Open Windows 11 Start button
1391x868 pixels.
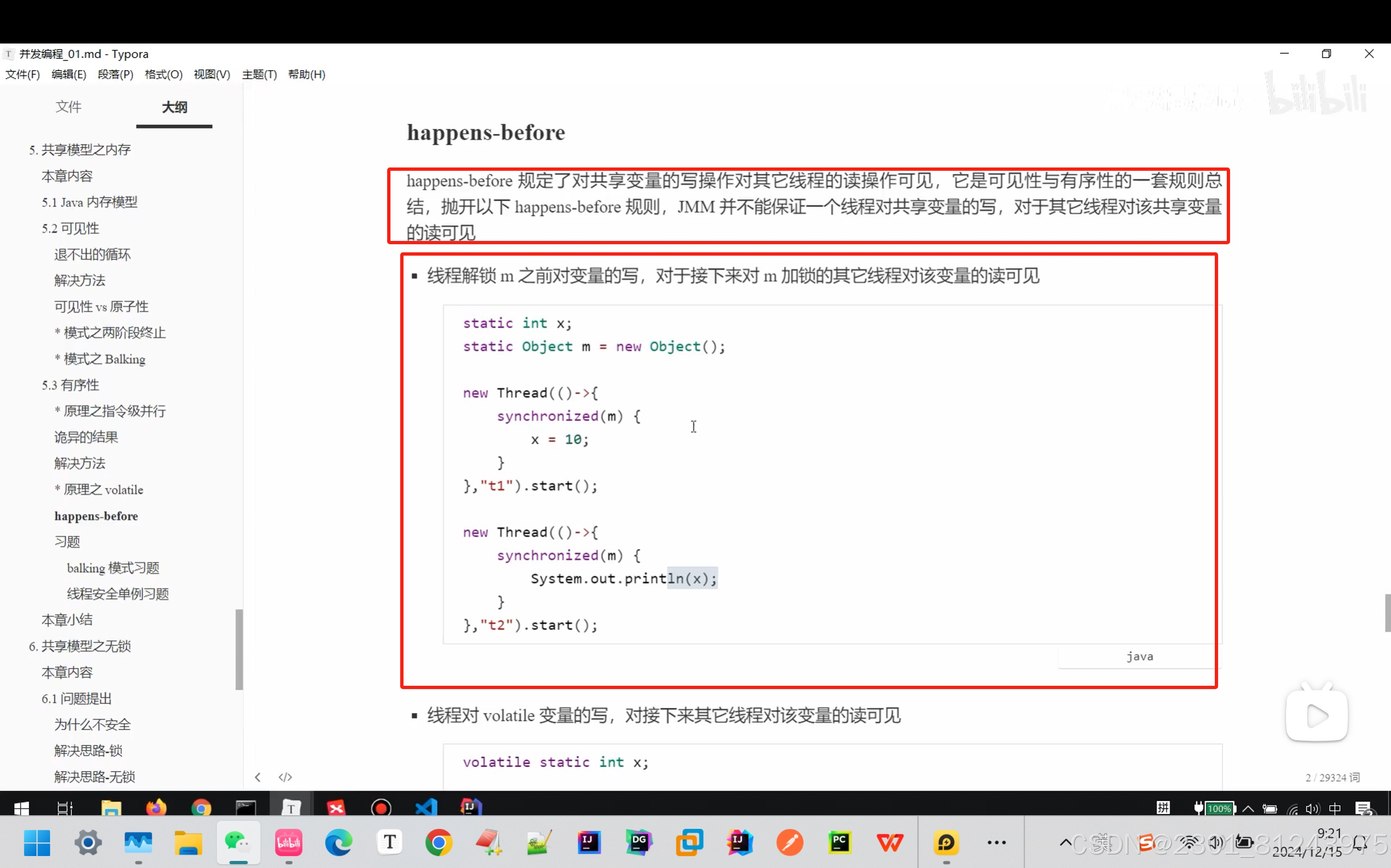38,842
